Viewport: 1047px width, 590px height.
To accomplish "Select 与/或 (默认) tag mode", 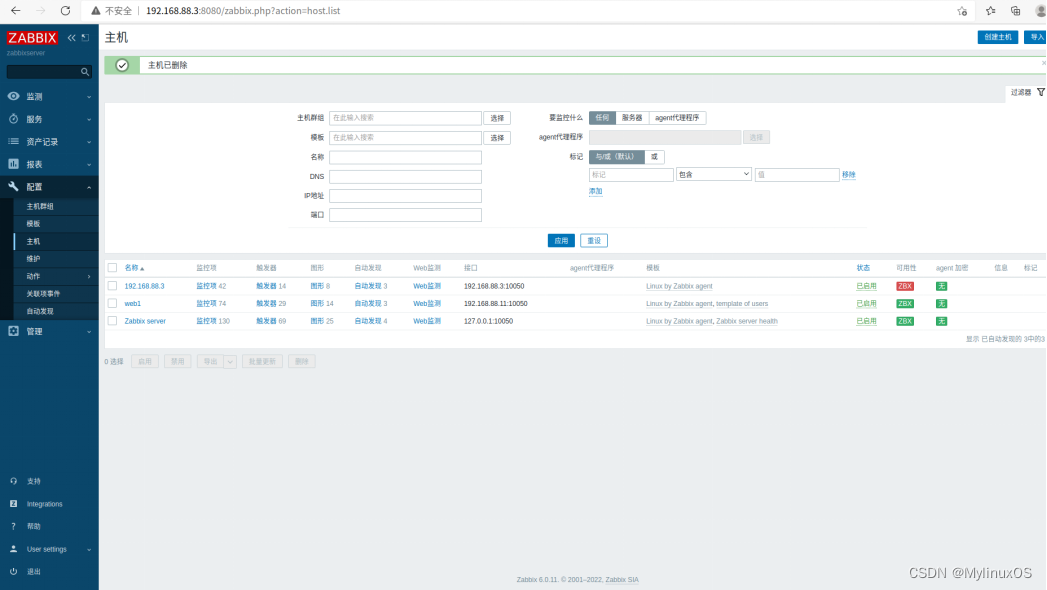I will 616,157.
